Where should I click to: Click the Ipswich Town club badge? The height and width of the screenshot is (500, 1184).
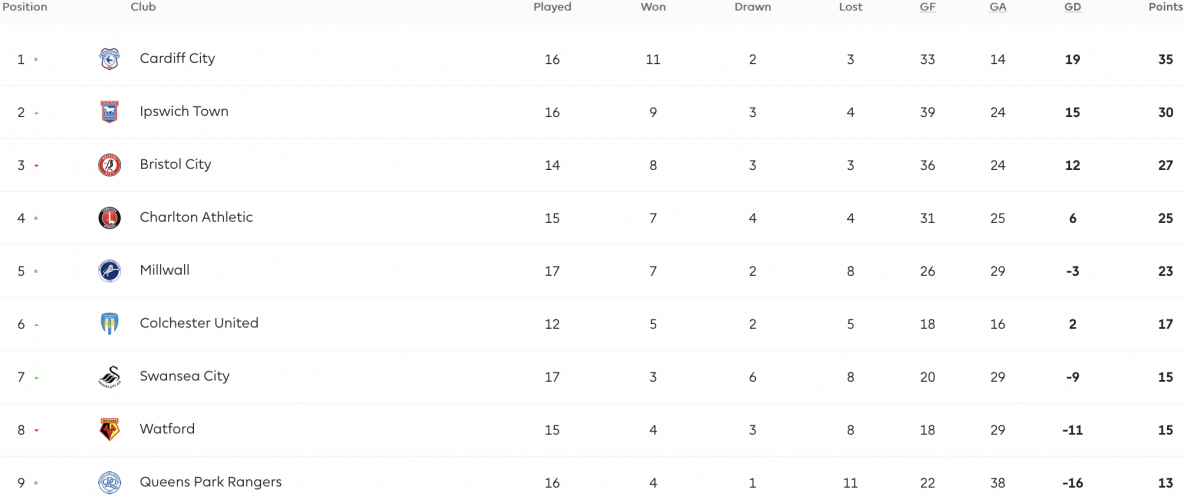(109, 112)
